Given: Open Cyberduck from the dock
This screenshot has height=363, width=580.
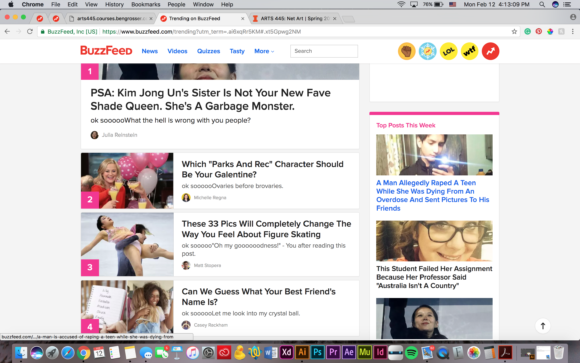Looking at the screenshot, I should click(x=239, y=352).
